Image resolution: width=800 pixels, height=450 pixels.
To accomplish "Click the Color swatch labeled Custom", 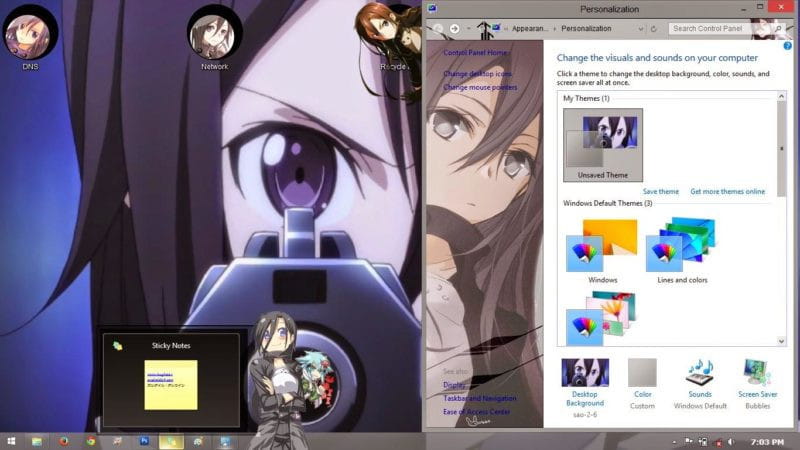I will tap(642, 374).
